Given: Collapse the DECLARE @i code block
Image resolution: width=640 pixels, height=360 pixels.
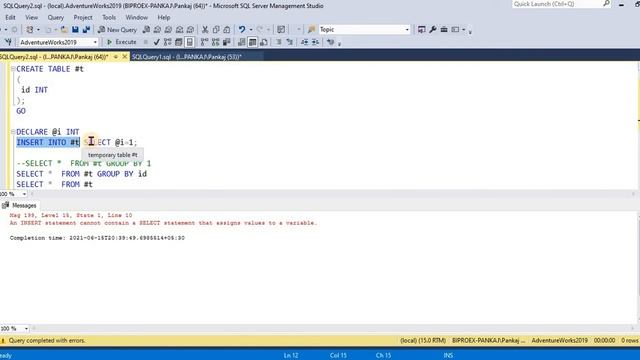Looking at the screenshot, I should click(x=13, y=132).
